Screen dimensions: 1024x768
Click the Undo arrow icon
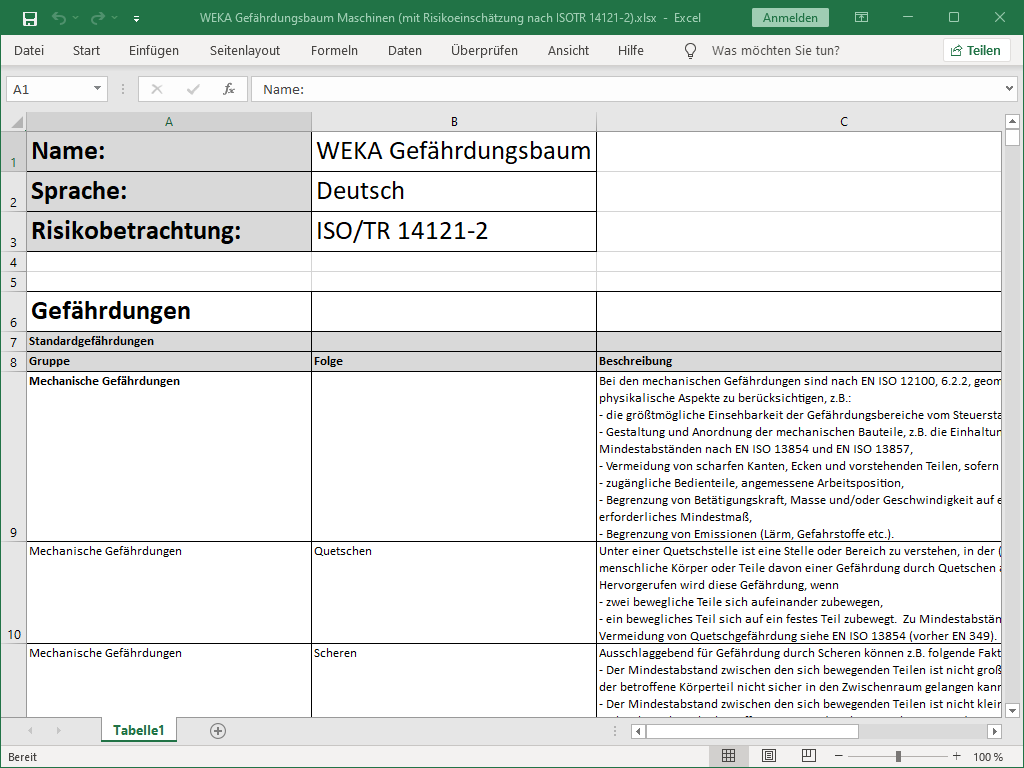pyautogui.click(x=59, y=18)
